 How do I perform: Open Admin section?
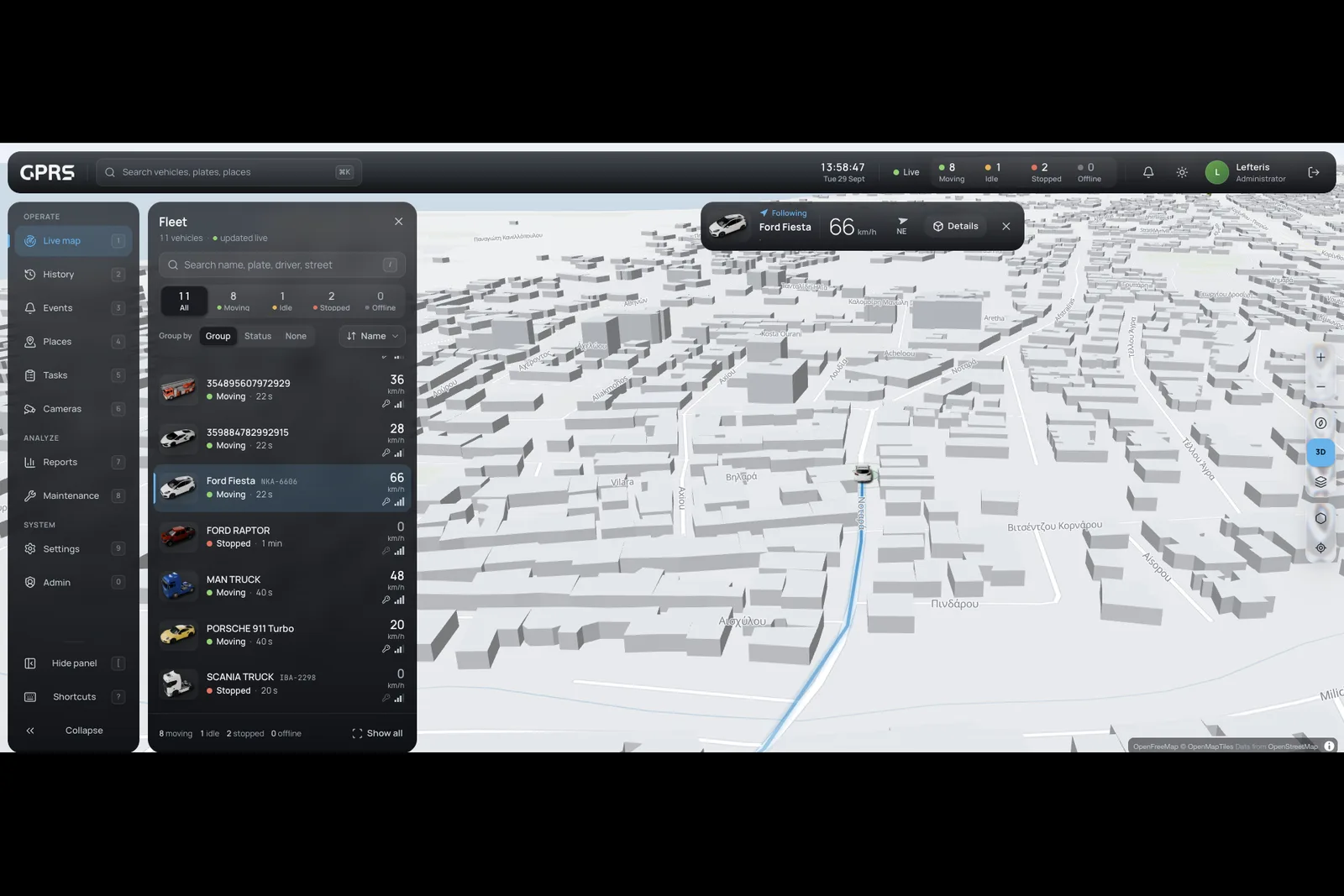[x=73, y=582]
